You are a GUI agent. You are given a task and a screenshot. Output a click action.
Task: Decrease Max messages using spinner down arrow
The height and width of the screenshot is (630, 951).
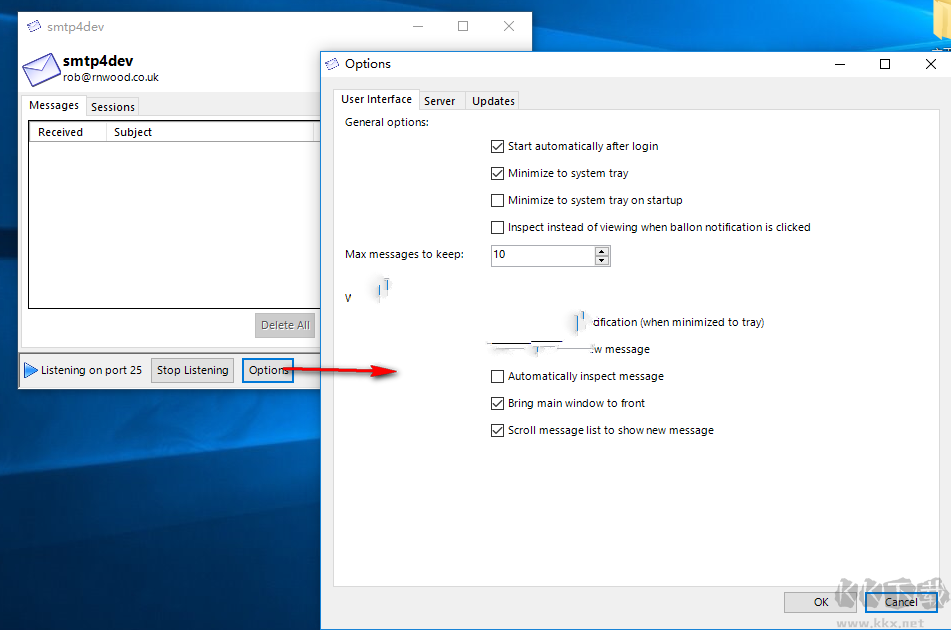pyautogui.click(x=602, y=259)
